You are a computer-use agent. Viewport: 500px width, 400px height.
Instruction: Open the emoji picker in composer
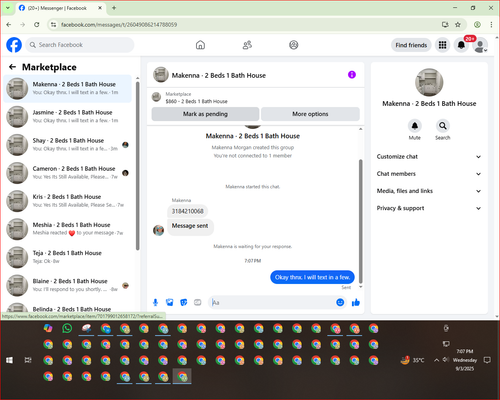[x=340, y=302]
